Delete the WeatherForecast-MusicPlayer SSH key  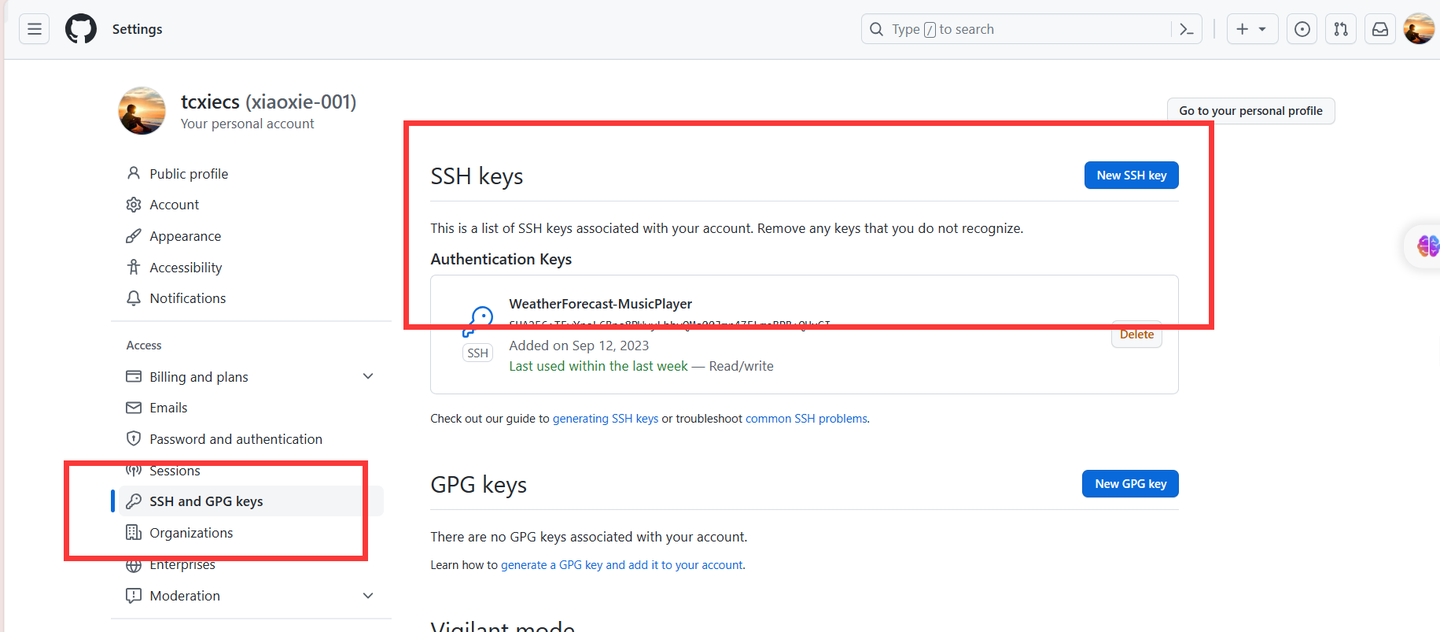1136,334
